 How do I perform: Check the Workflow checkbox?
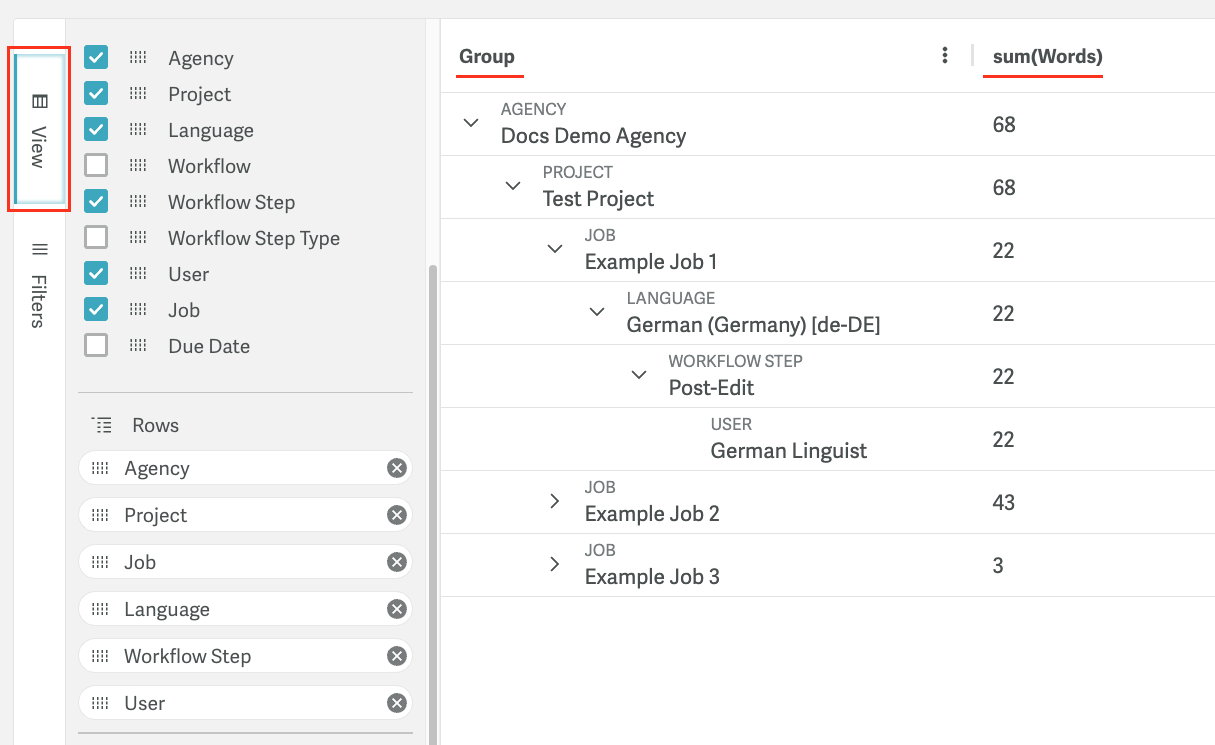(96, 166)
